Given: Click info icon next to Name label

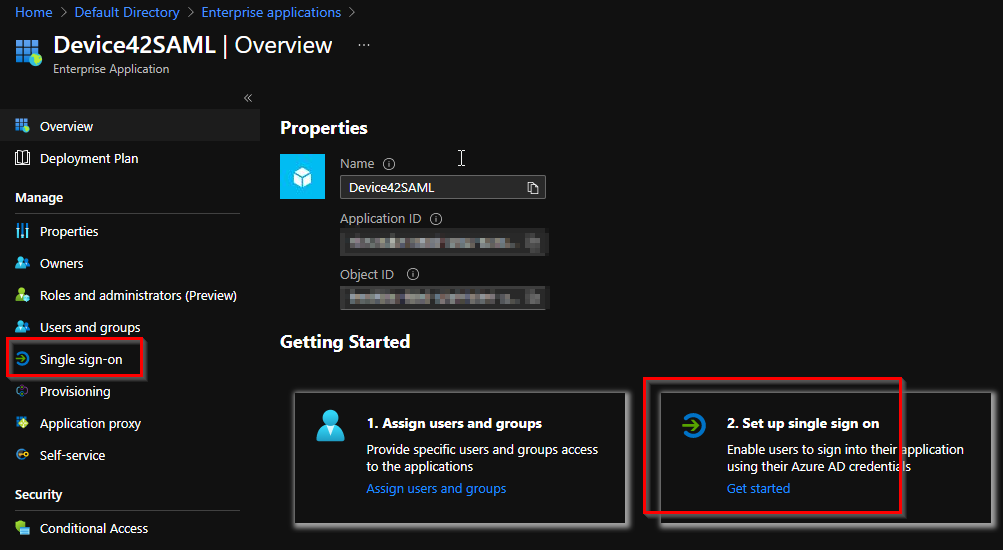Looking at the screenshot, I should (389, 164).
